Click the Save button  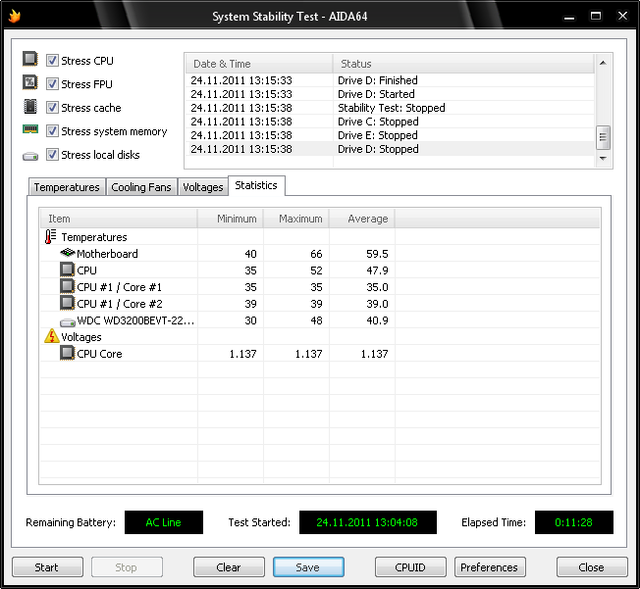tap(308, 567)
